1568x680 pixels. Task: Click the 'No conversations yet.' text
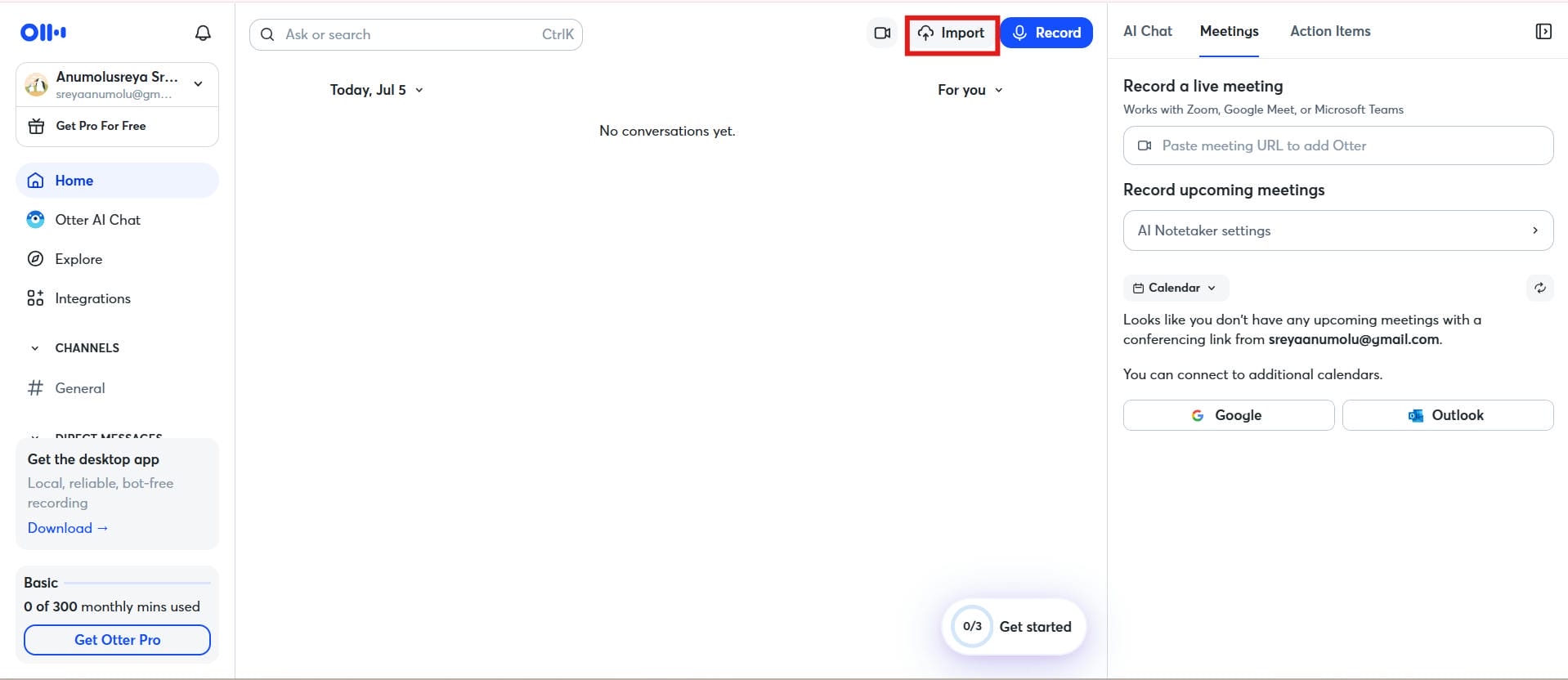[x=667, y=131]
